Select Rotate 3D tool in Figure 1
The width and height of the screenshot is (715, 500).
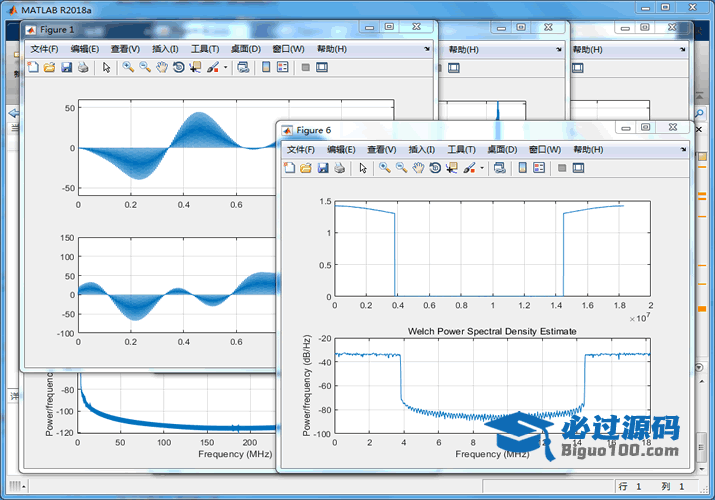pyautogui.click(x=178, y=67)
